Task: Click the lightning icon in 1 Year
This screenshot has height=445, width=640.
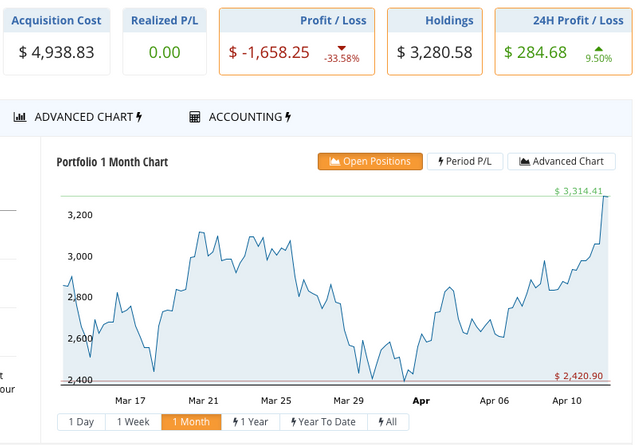Action: coord(236,422)
